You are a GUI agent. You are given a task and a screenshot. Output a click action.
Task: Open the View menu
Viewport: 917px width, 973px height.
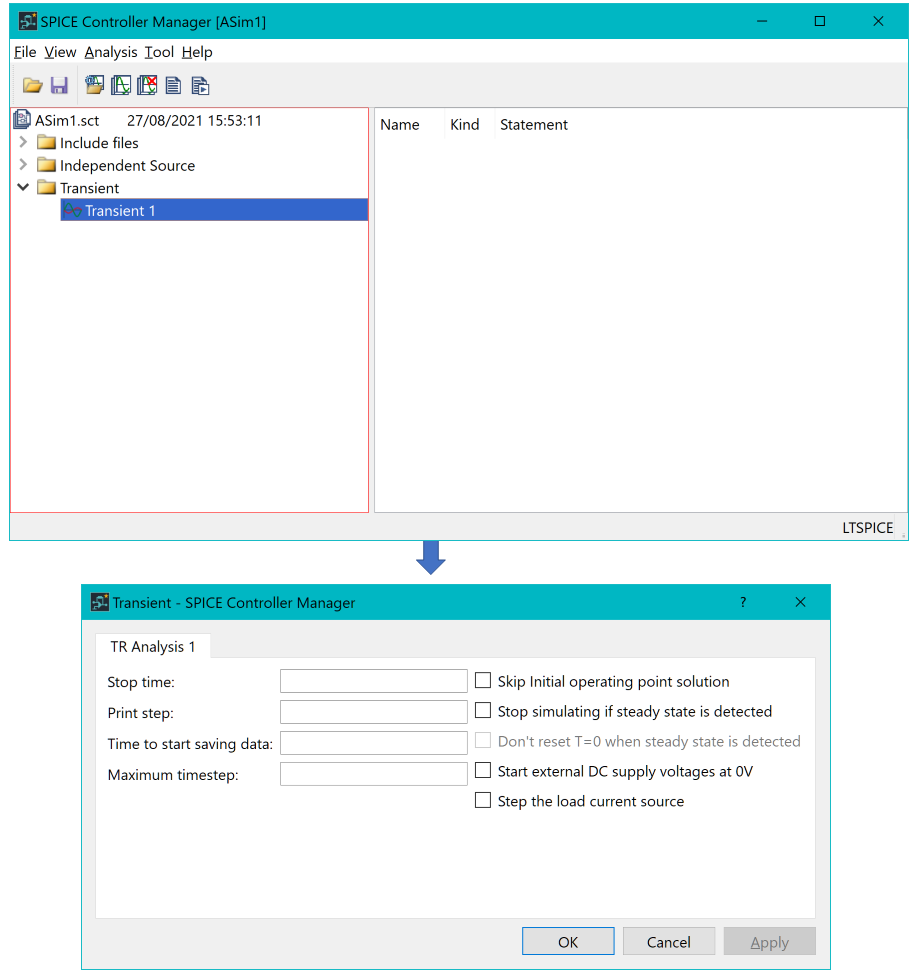[60, 52]
